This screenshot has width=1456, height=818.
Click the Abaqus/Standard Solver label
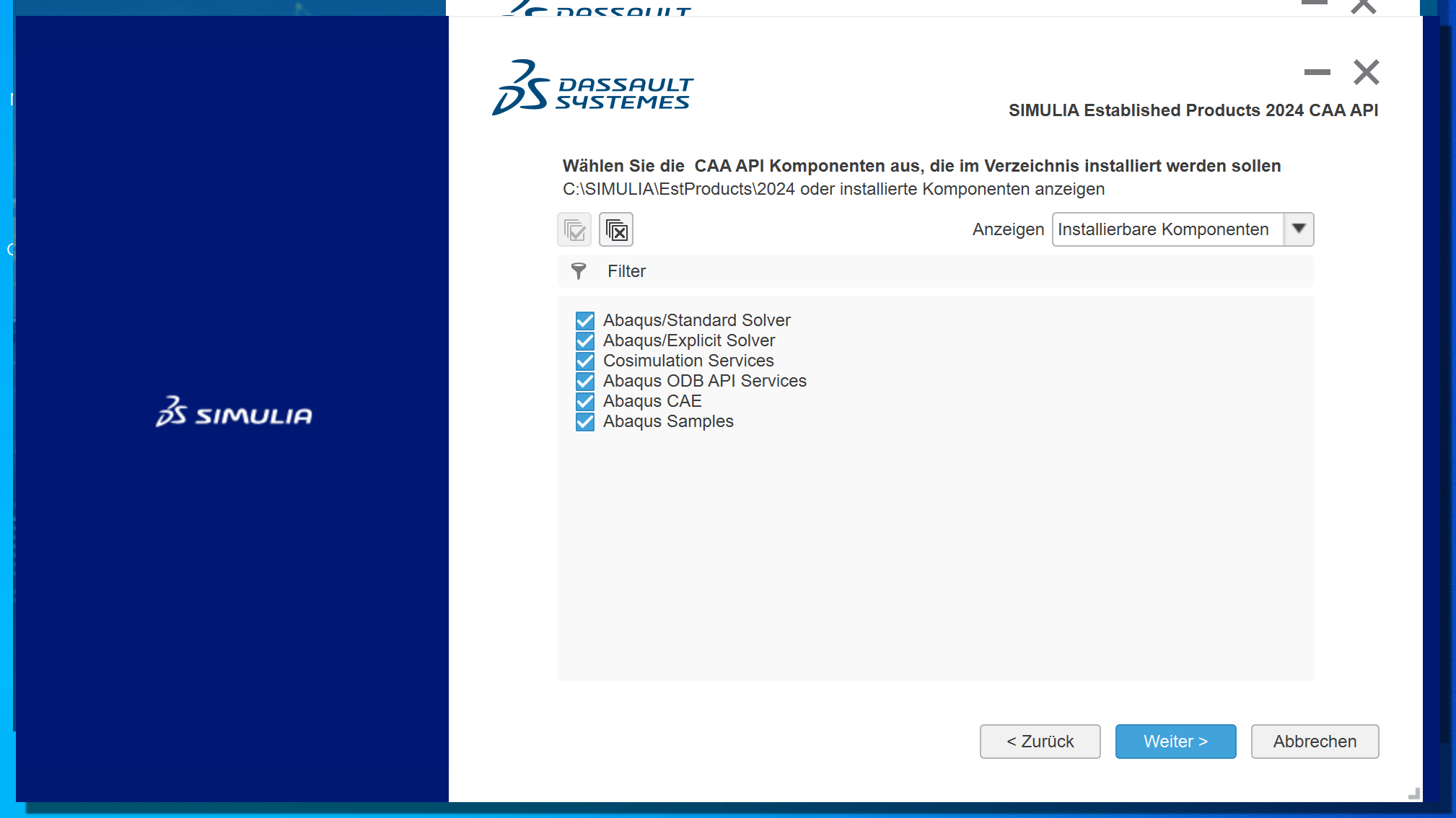click(697, 320)
